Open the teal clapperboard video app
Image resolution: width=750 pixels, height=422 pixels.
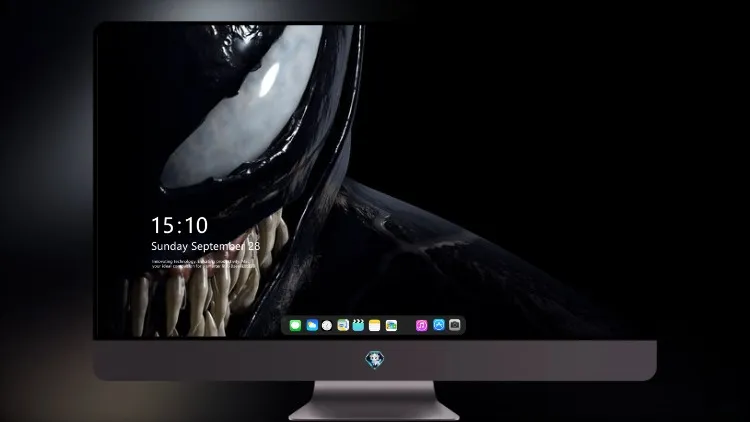tap(358, 325)
